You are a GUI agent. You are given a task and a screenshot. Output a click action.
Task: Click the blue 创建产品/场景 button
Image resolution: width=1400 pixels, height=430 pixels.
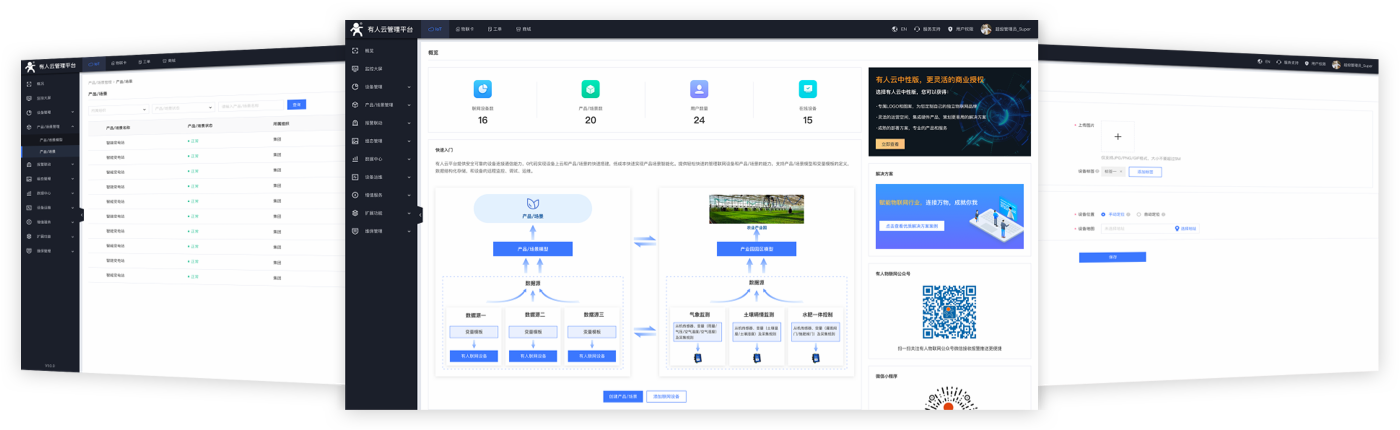[623, 396]
